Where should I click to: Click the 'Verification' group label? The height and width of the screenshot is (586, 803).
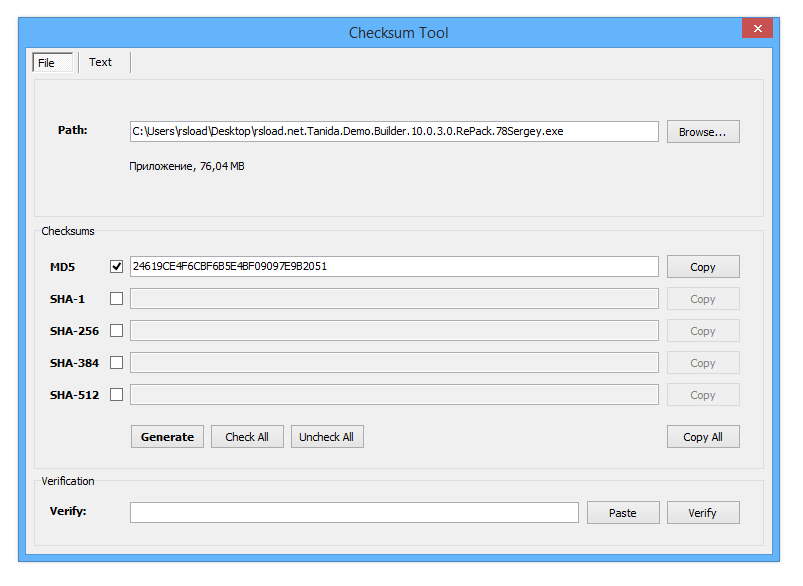[68, 481]
